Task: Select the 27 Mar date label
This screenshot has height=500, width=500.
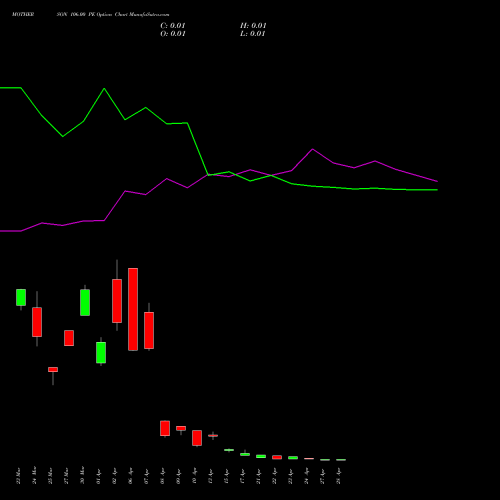Action: click(66, 475)
